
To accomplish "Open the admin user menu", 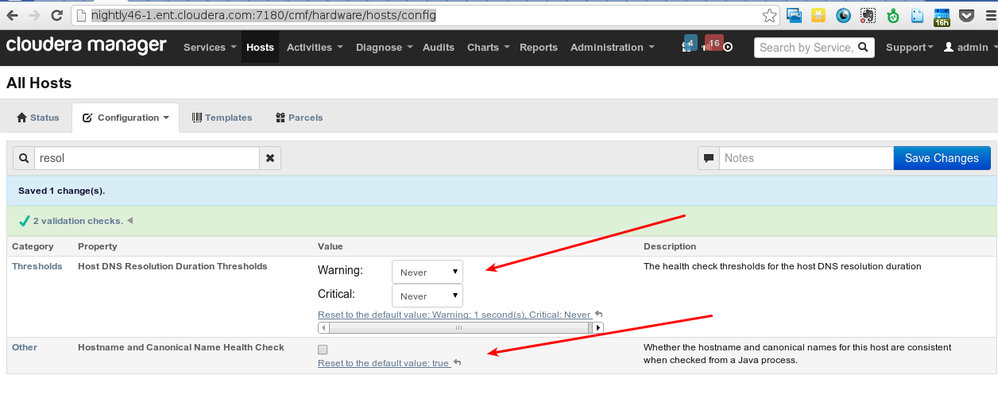I will click(969, 47).
